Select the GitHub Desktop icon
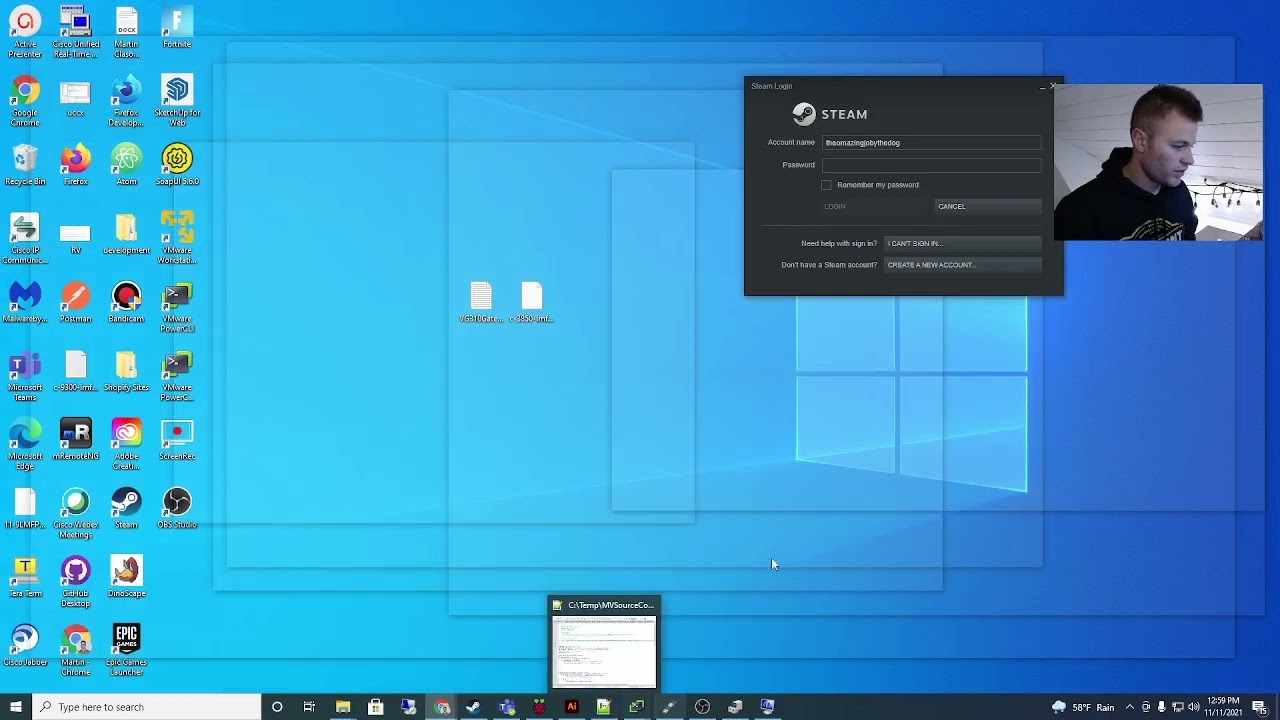 [76, 582]
